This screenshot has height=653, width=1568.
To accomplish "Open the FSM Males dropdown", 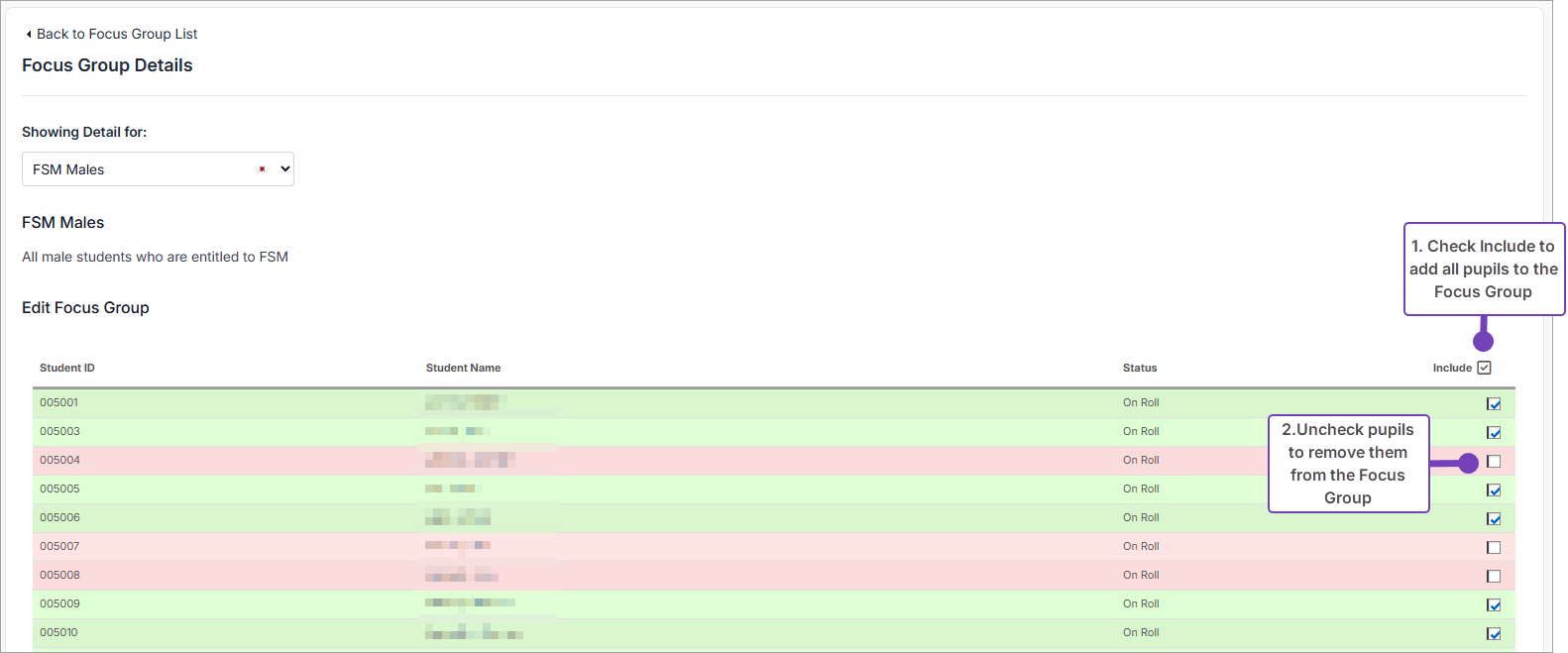I will point(158,169).
